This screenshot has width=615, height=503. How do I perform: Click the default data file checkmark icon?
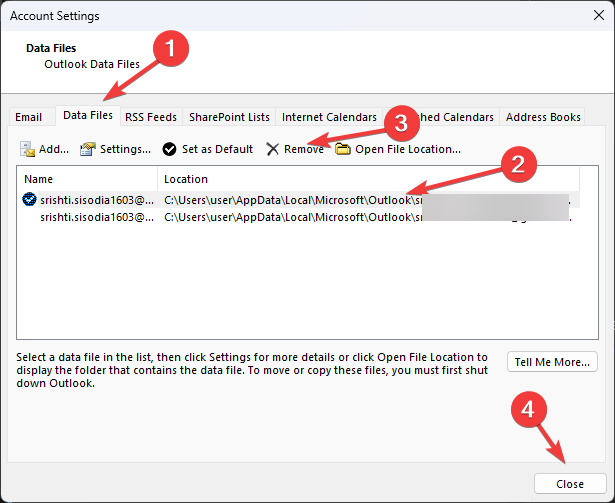29,200
